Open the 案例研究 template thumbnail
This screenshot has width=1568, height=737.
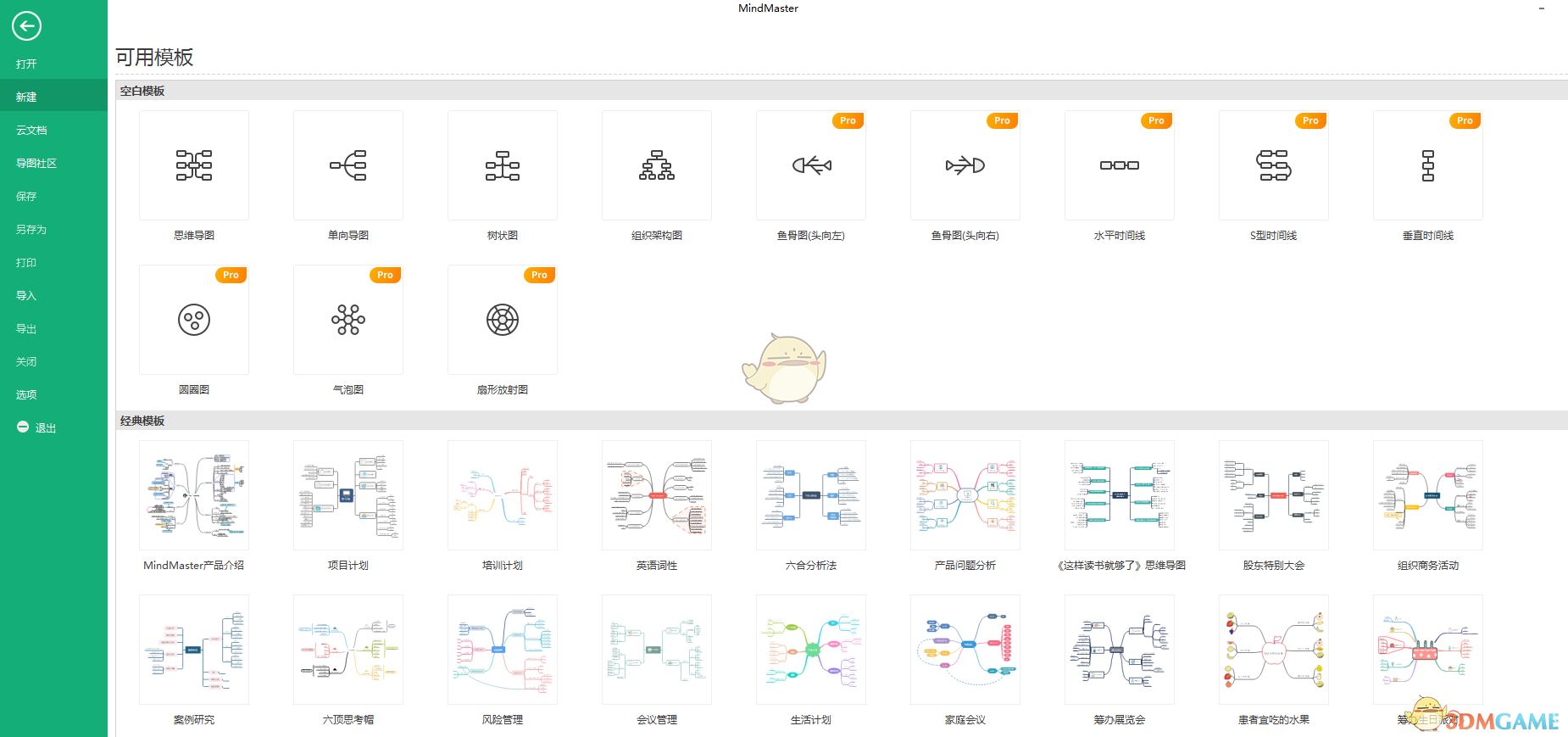point(194,650)
